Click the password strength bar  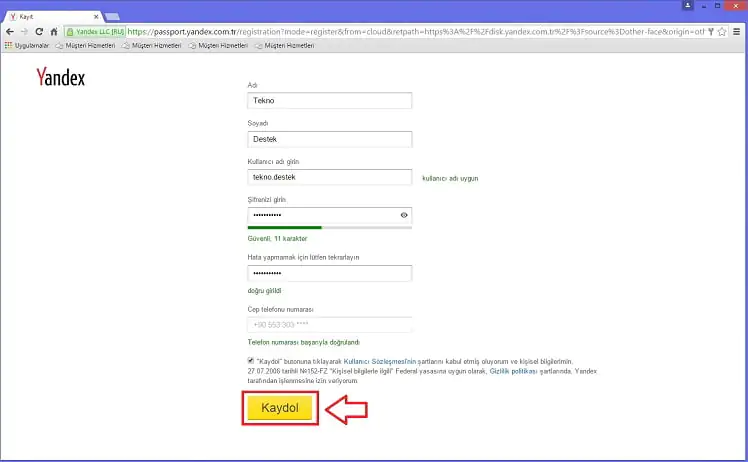click(330, 228)
